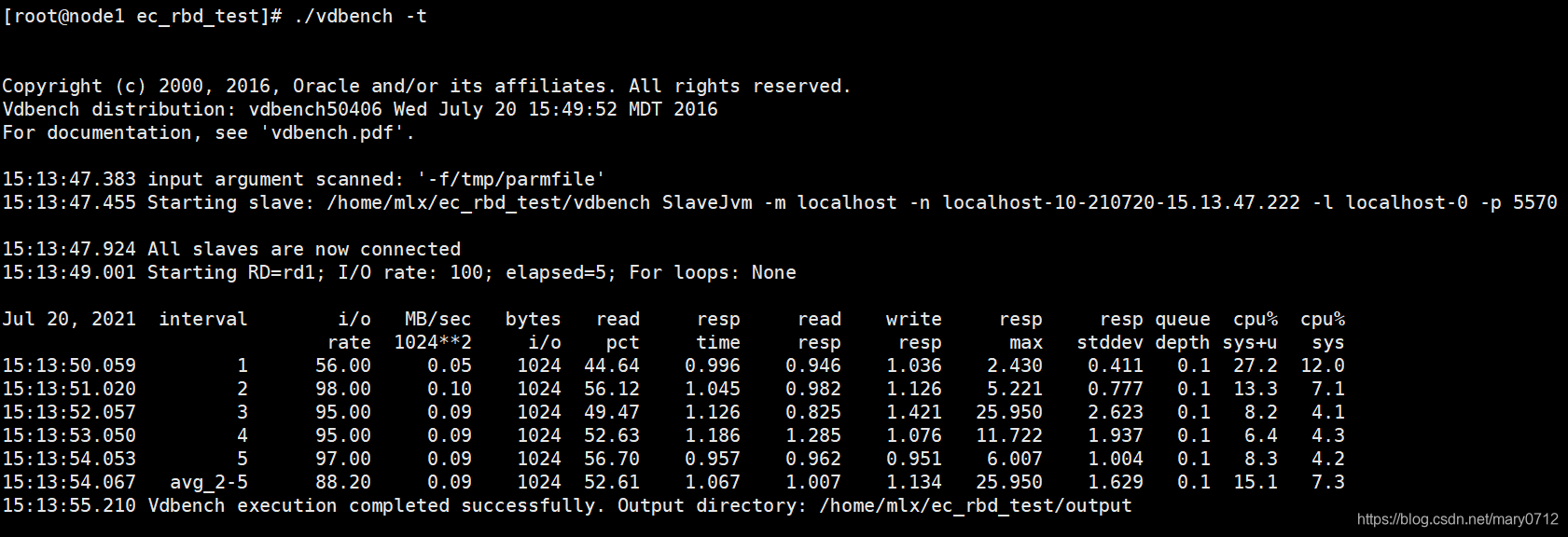Screen dimensions: 1568x537
Task: Click resp max value '11.722'
Action: (x=1009, y=435)
